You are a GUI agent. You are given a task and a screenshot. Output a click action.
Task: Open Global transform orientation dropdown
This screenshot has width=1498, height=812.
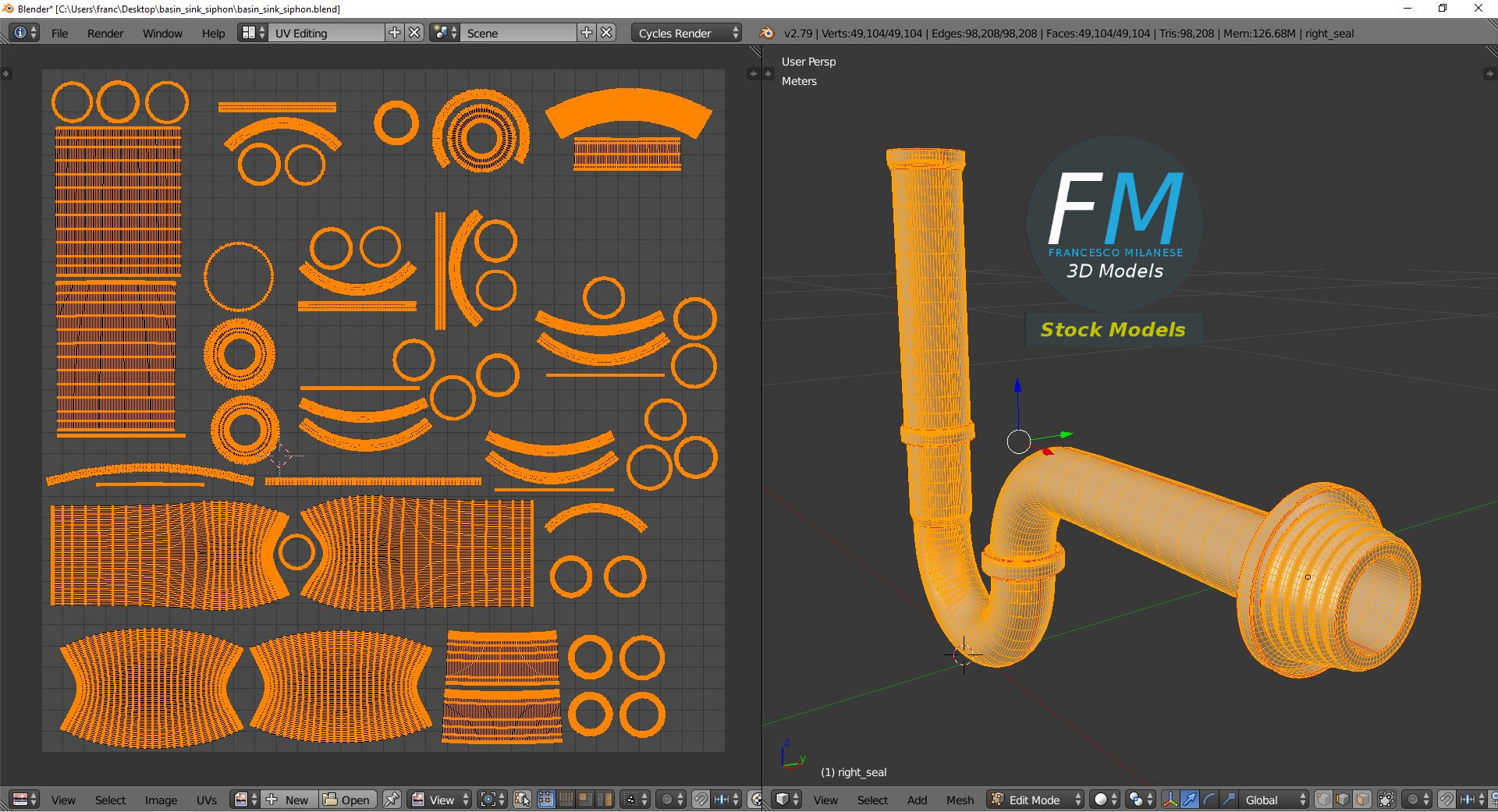pyautogui.click(x=1274, y=800)
